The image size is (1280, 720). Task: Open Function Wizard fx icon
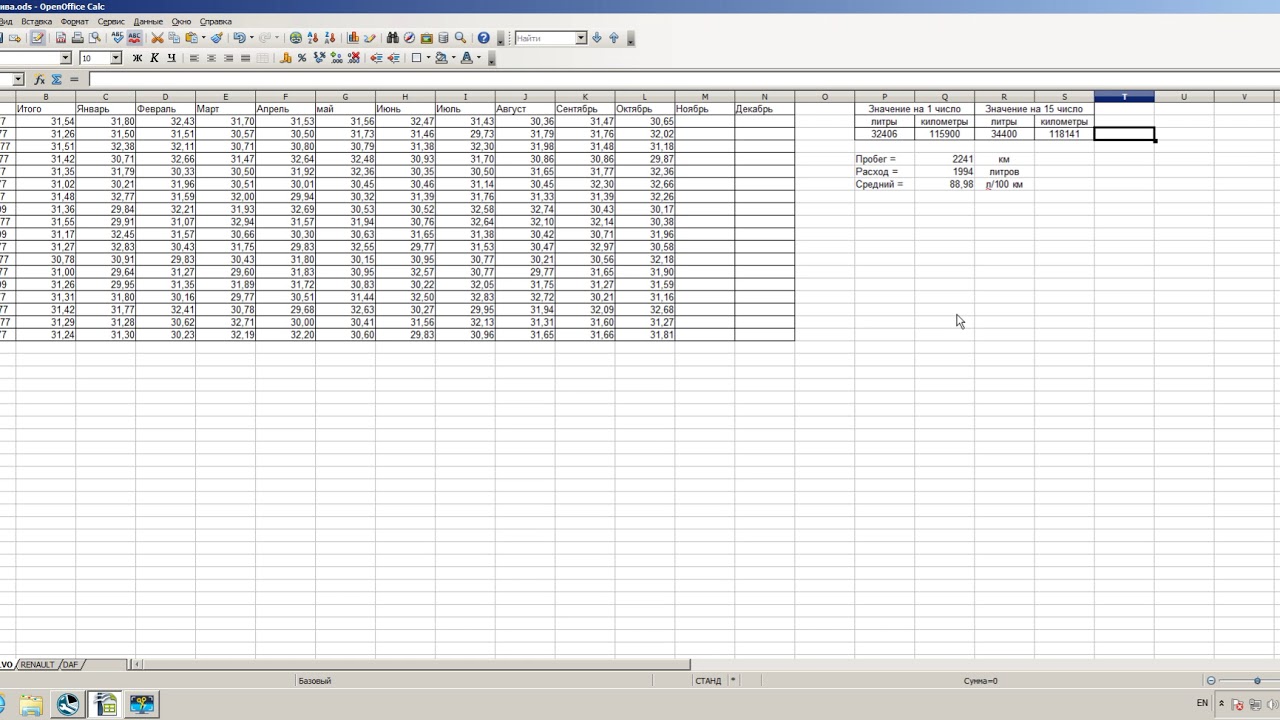[x=40, y=79]
